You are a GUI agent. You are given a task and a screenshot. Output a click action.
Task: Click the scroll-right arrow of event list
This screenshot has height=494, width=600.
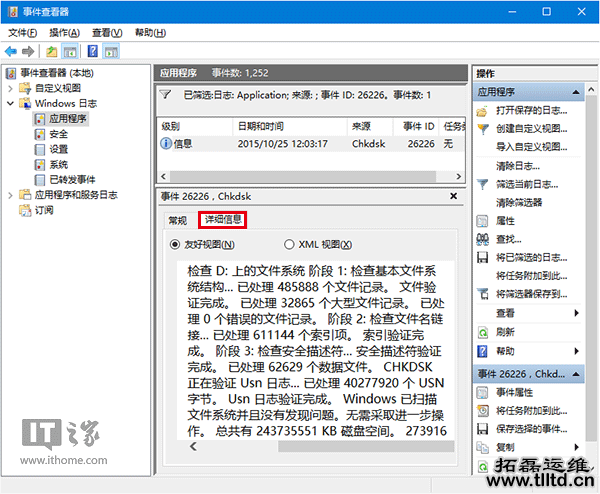point(458,176)
